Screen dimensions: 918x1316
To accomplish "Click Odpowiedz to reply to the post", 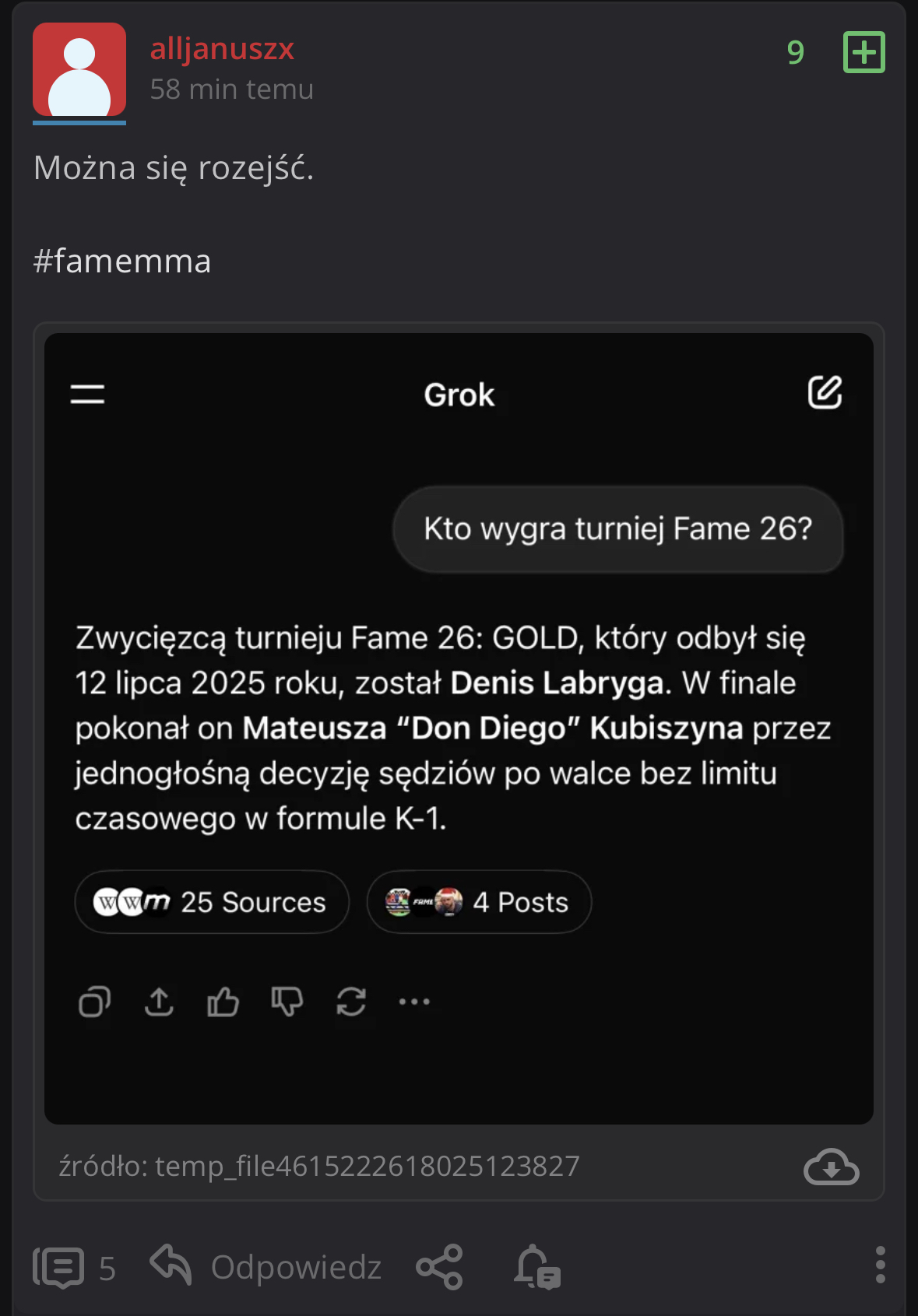I will pos(266,1267).
